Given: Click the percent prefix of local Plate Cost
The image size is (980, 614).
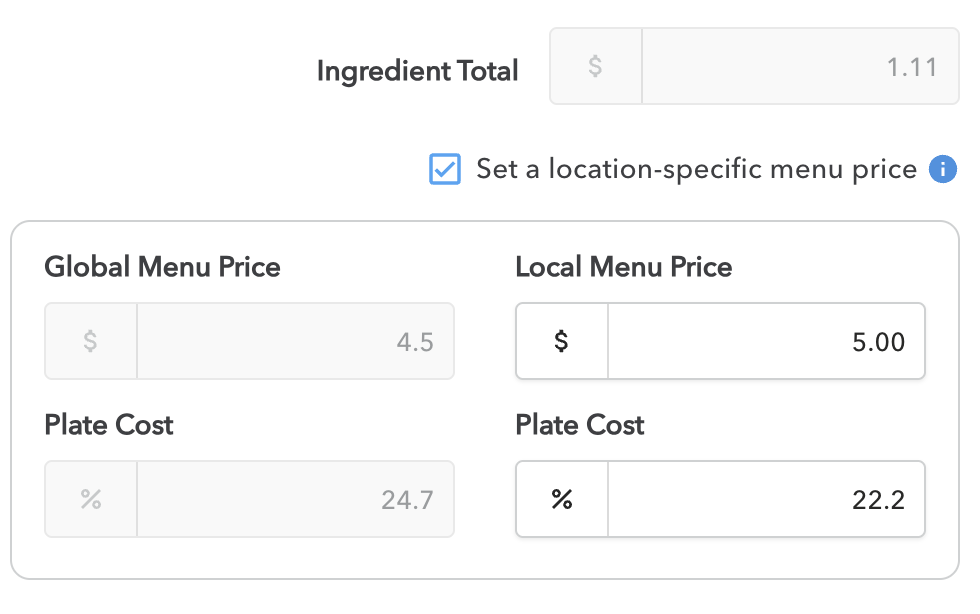Looking at the screenshot, I should point(562,499).
